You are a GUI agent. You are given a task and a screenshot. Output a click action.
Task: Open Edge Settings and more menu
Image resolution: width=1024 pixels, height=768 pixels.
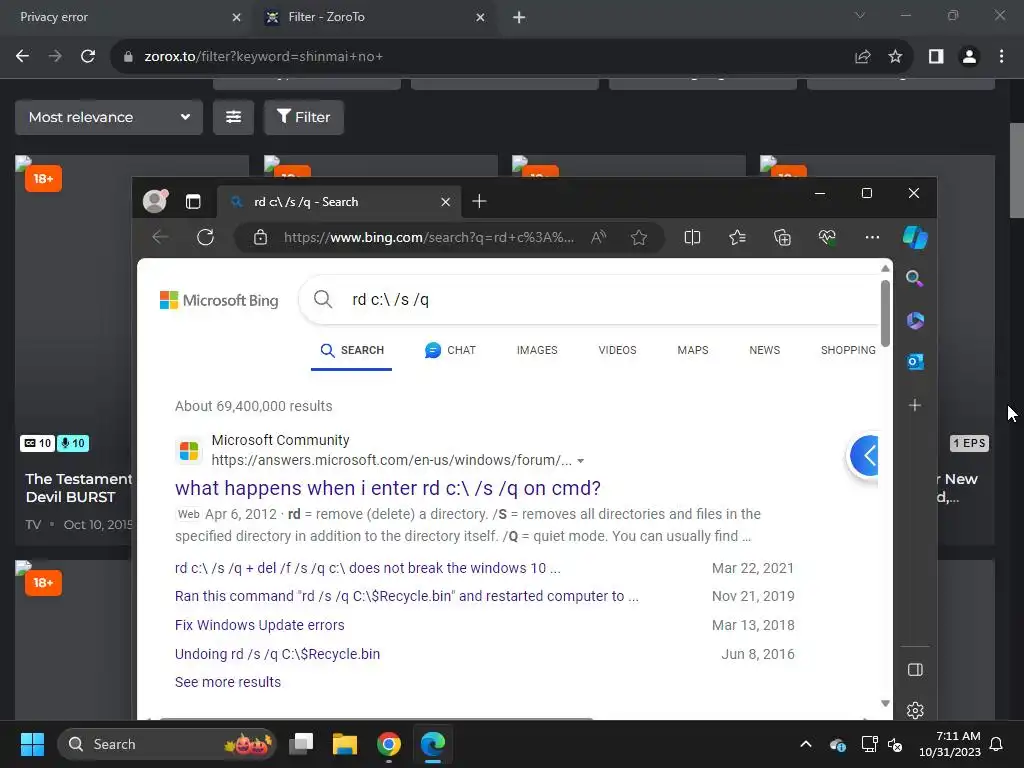coord(872,237)
